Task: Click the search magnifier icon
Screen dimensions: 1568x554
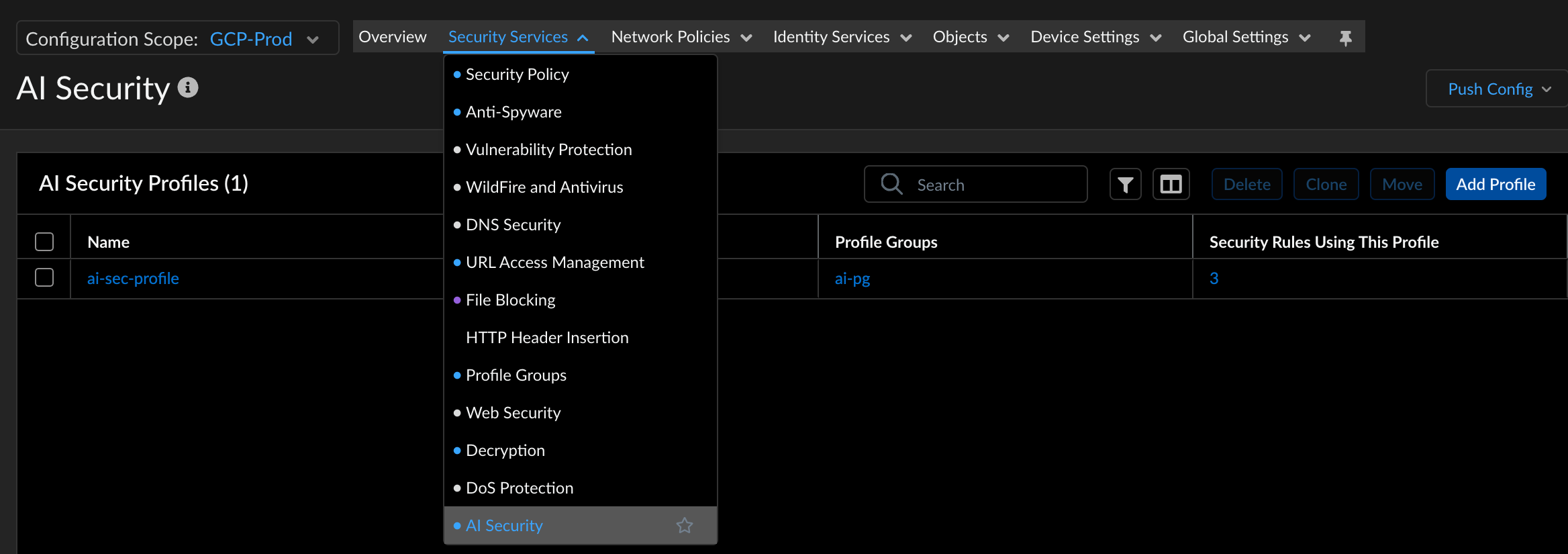Action: click(891, 184)
